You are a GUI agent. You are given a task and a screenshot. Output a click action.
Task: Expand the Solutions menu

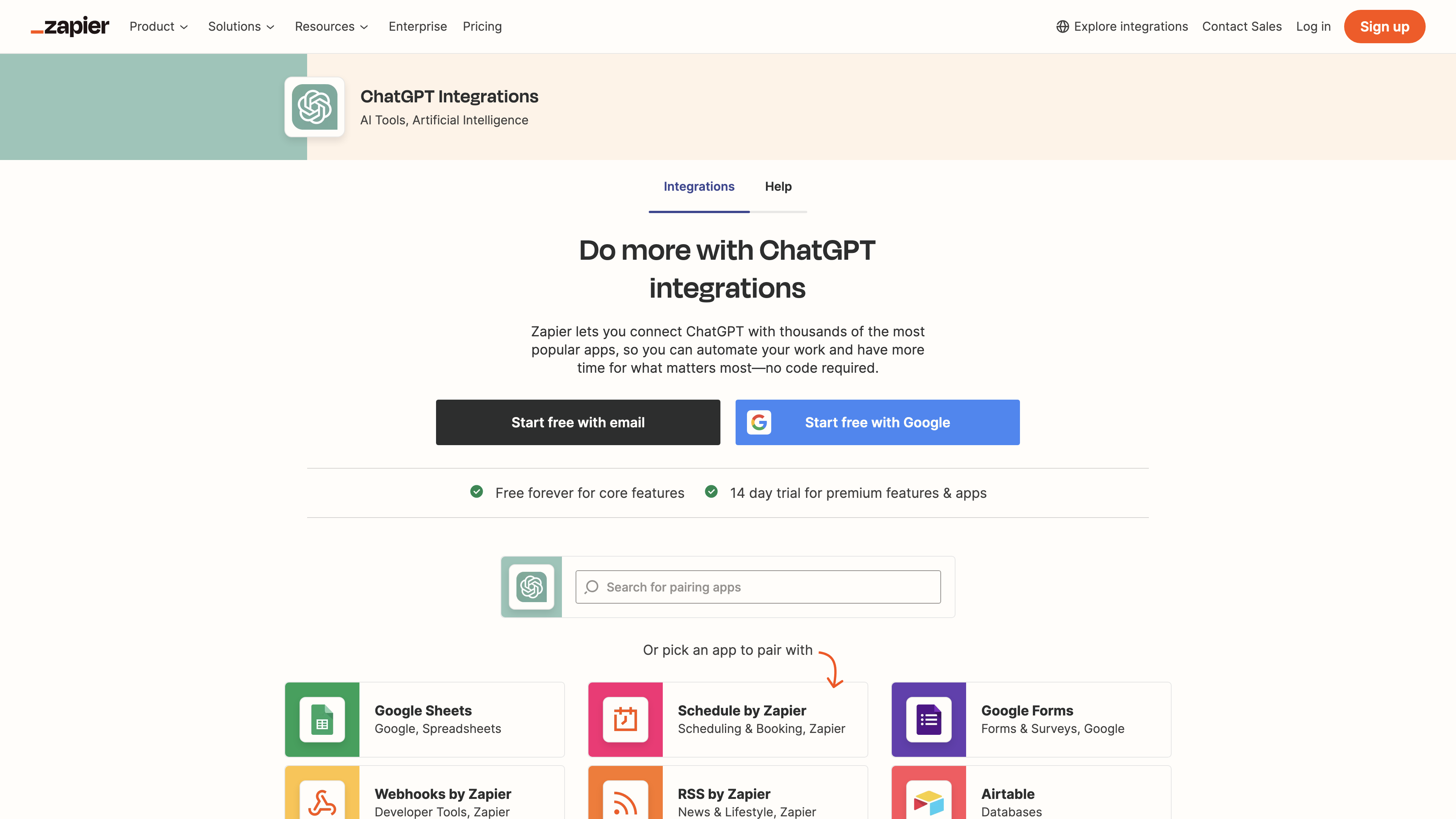pos(242,27)
